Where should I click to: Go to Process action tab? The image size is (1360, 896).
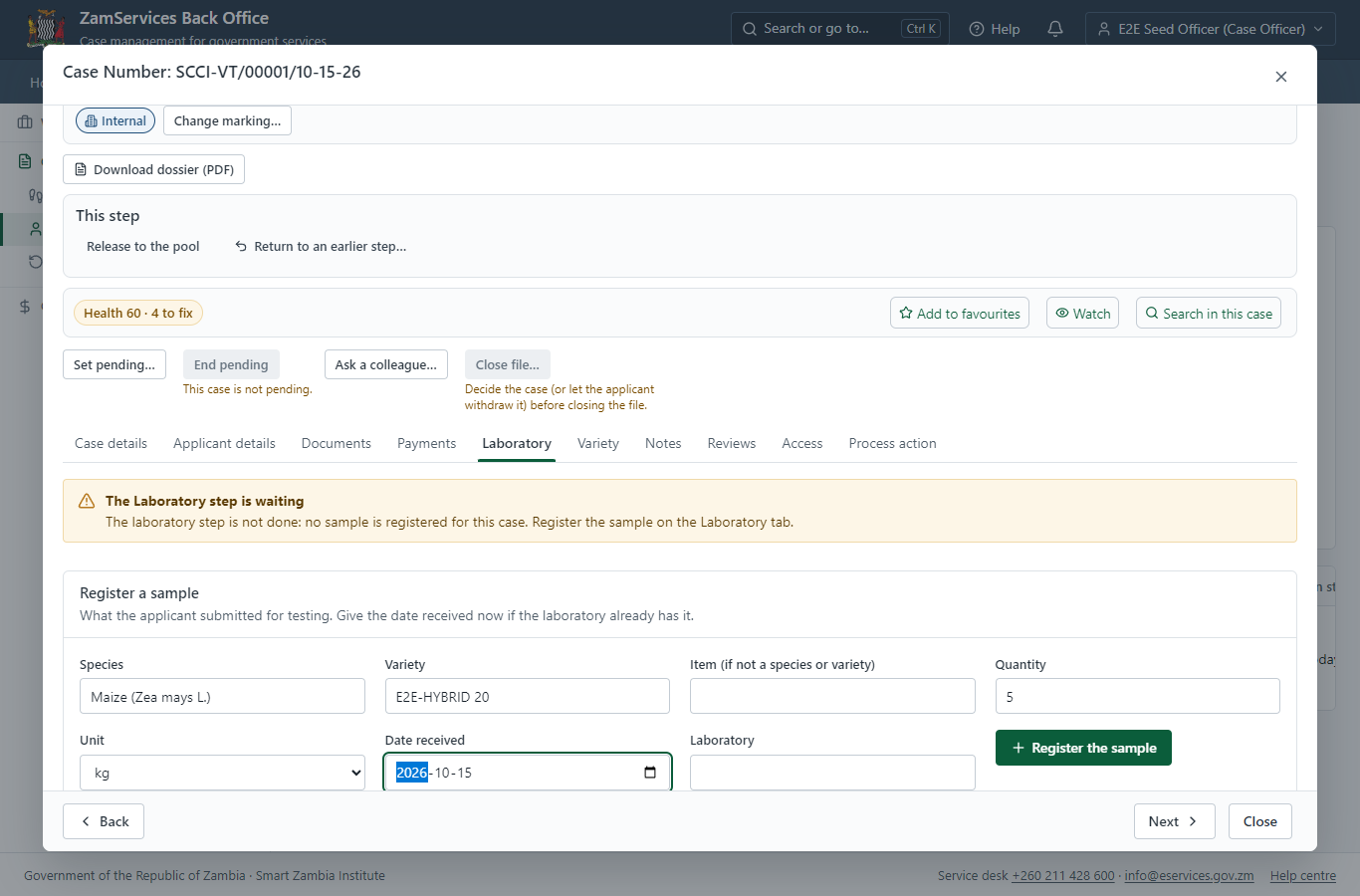point(893,444)
